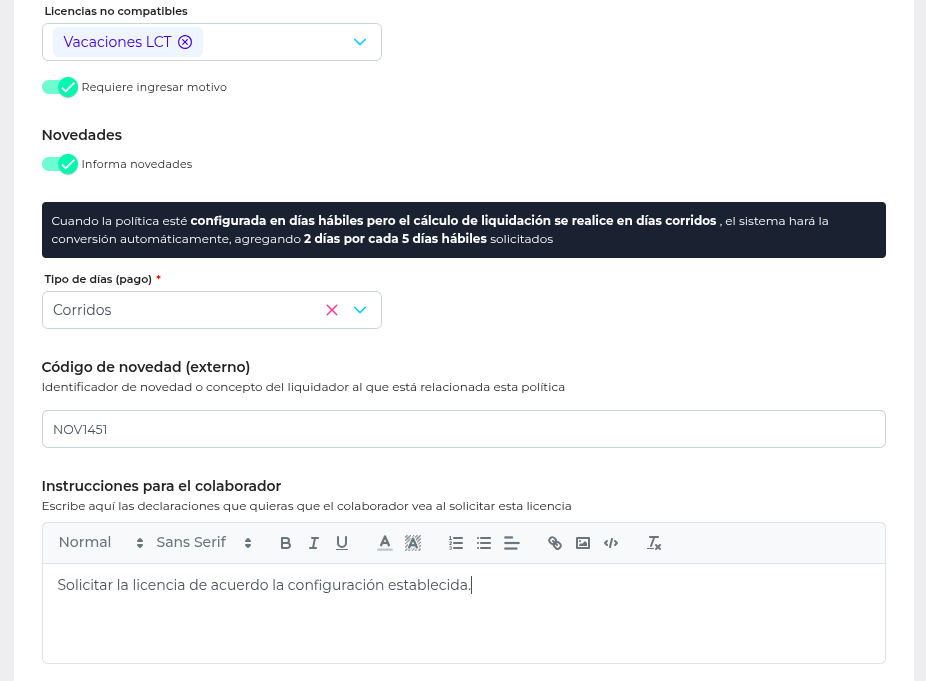
Task: Clear text formatting in editor
Action: (654, 543)
